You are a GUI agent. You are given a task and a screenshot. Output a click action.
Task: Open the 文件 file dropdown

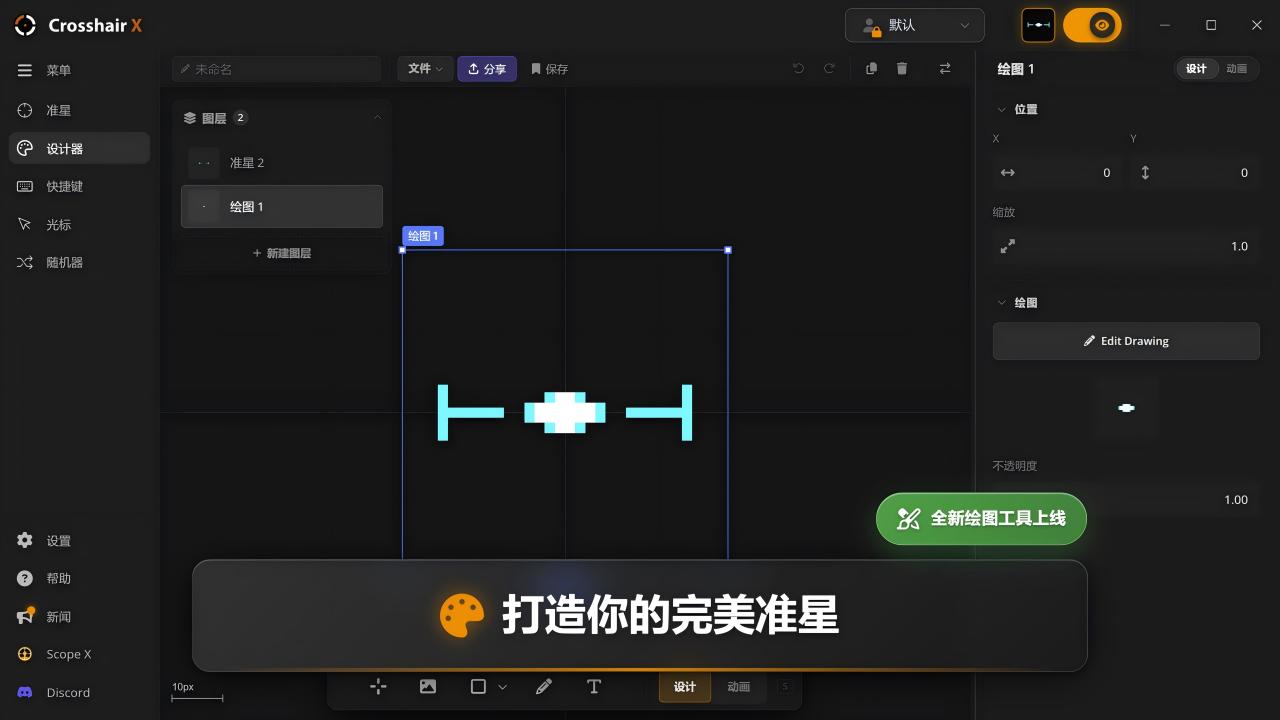(x=425, y=69)
